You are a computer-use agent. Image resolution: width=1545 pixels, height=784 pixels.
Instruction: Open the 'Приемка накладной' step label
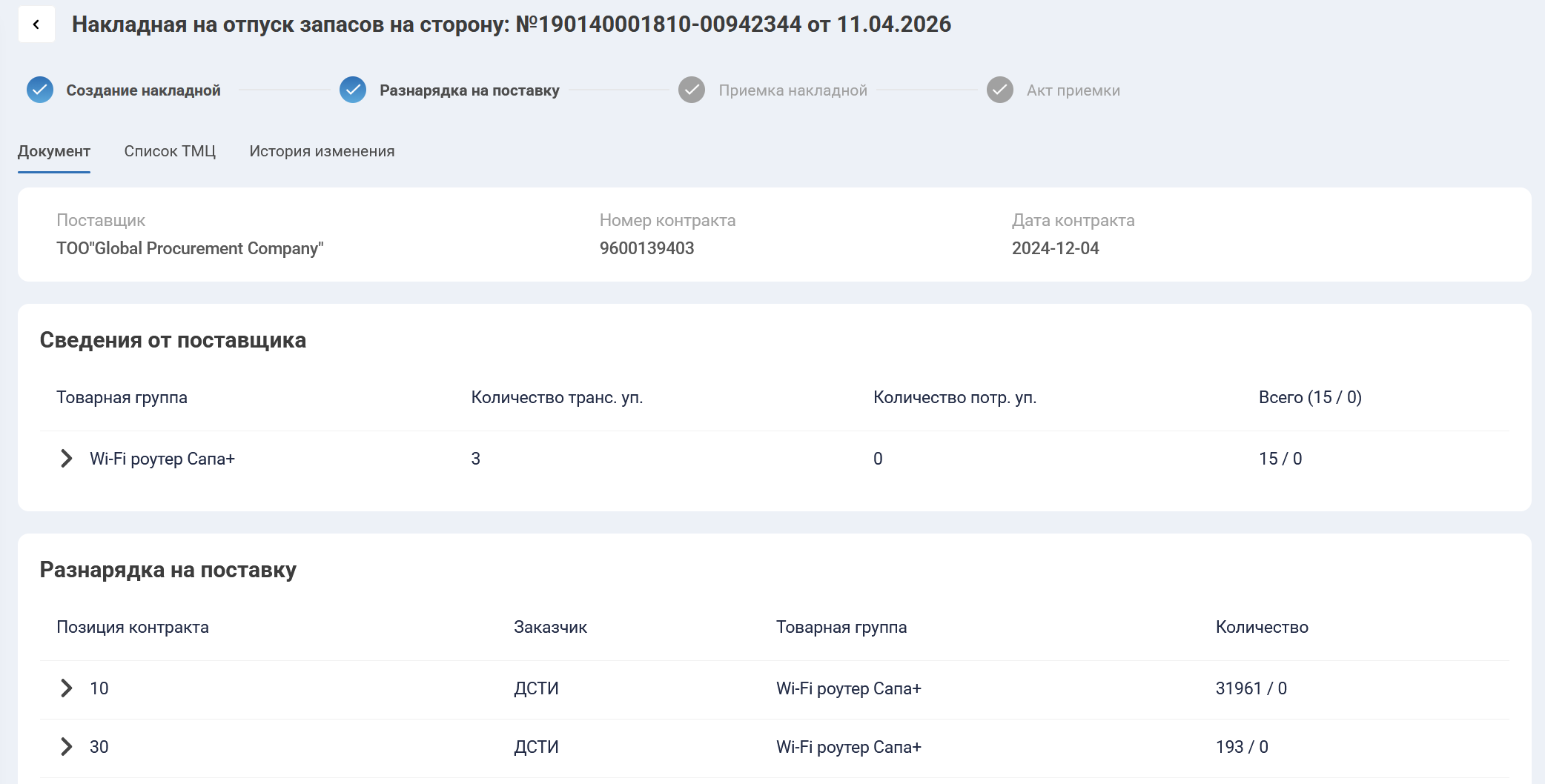click(793, 90)
